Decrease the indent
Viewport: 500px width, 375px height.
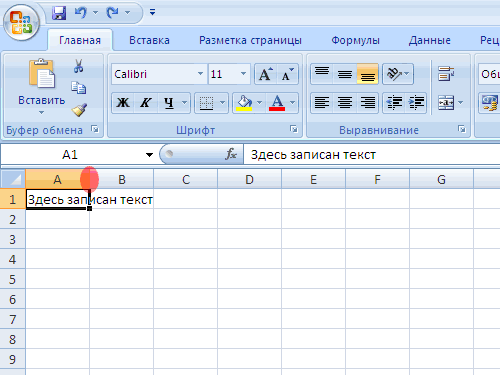(x=394, y=103)
